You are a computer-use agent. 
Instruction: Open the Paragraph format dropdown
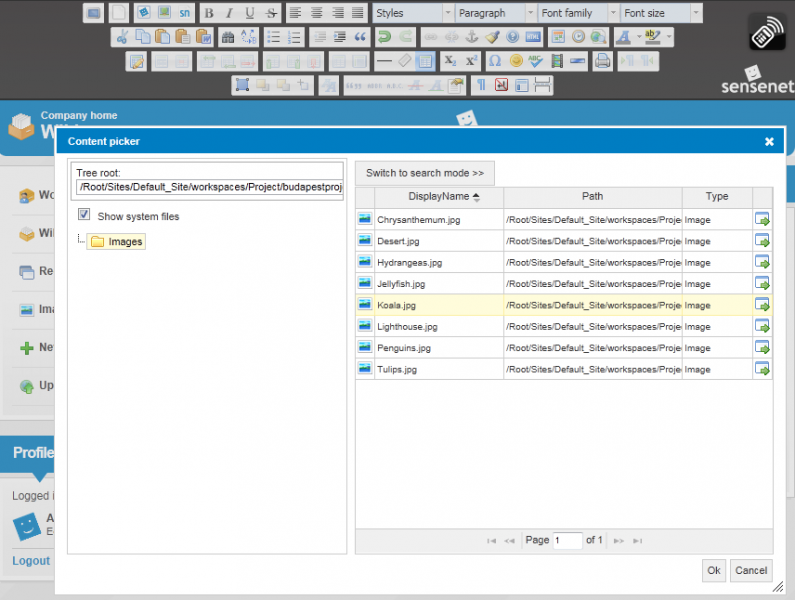495,13
